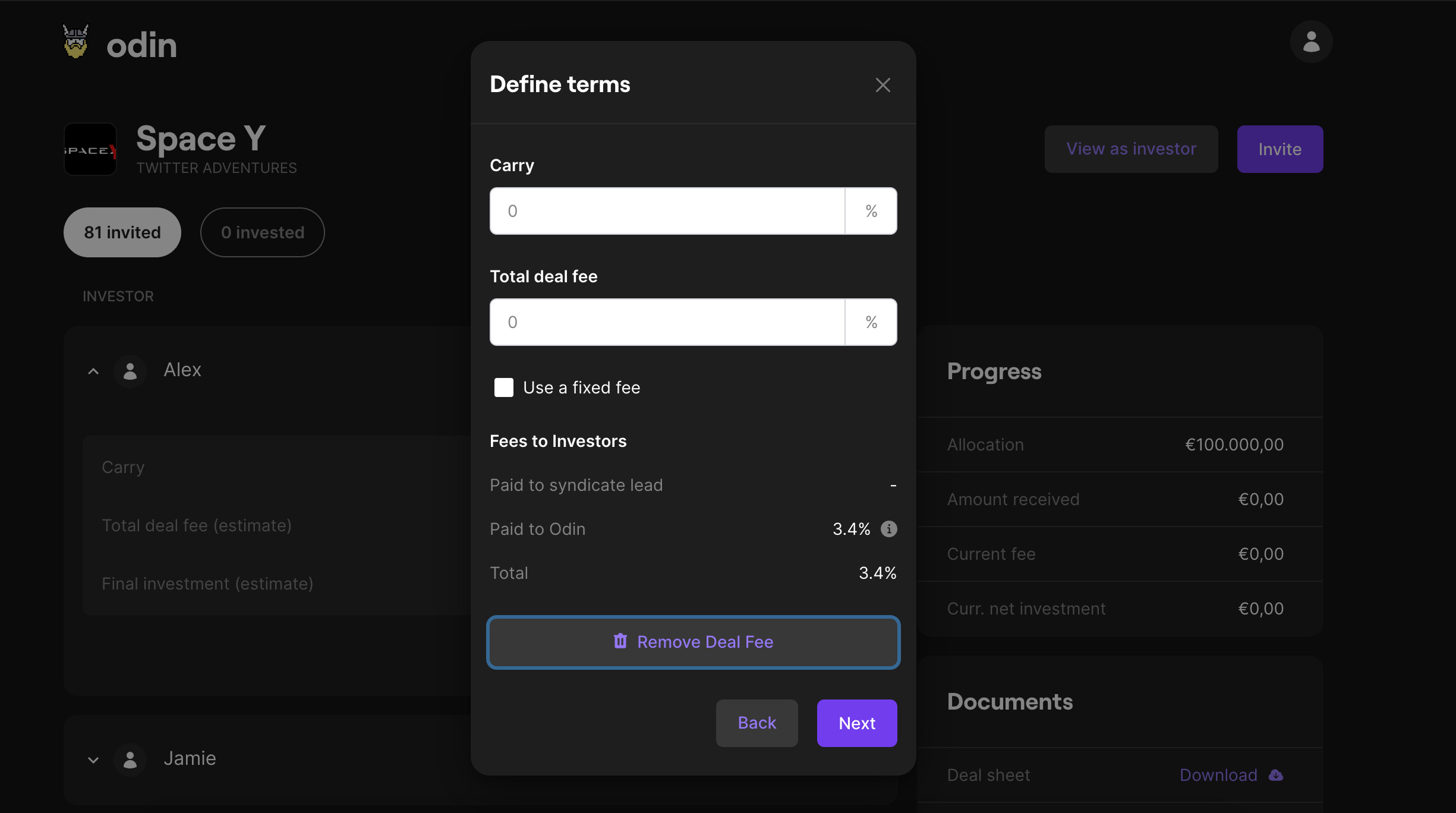Click the odin wordmark text
The width and height of the screenshot is (1456, 813).
click(141, 45)
